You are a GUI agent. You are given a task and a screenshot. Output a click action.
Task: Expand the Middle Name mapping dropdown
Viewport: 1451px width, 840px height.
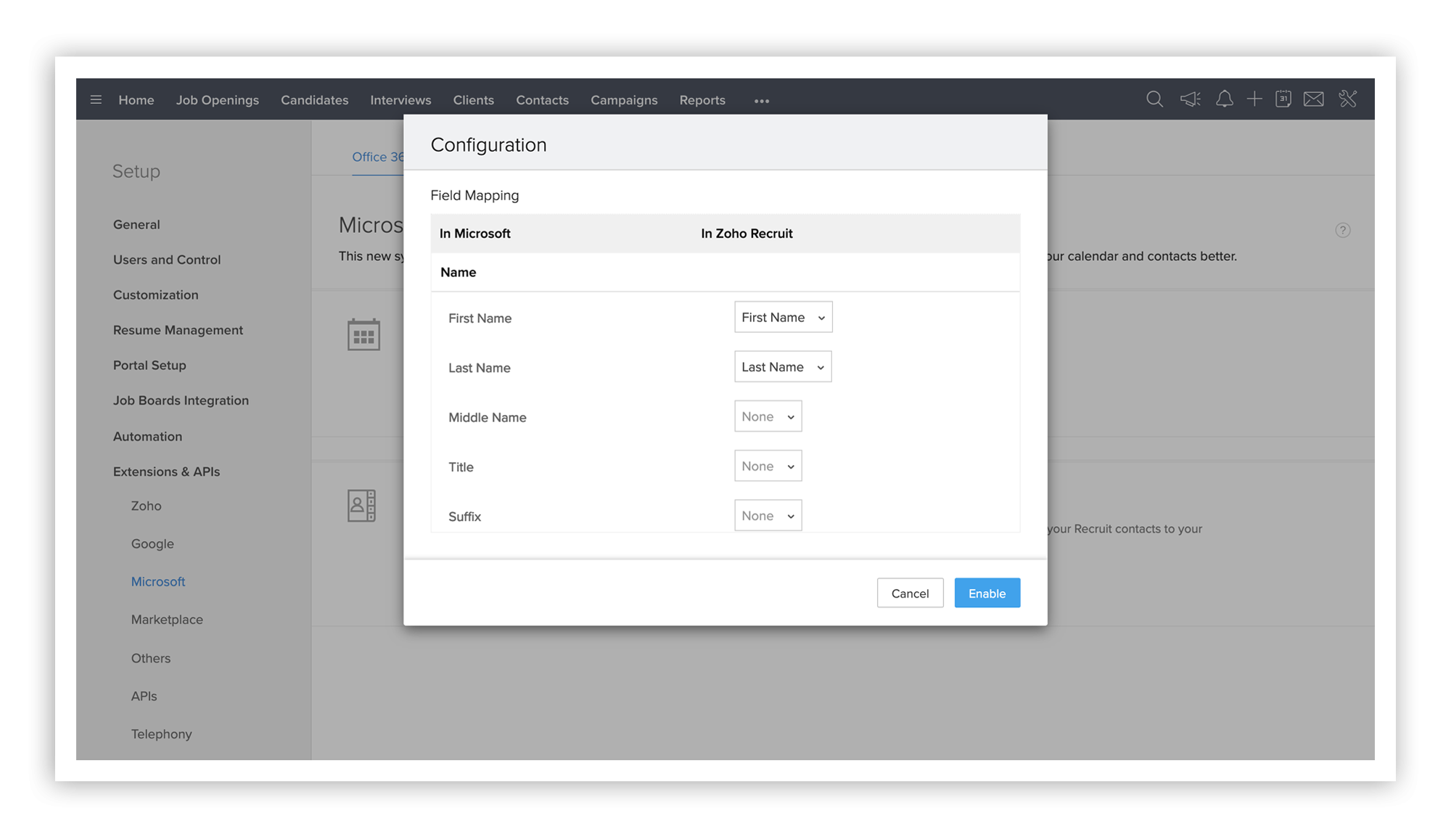click(x=768, y=417)
